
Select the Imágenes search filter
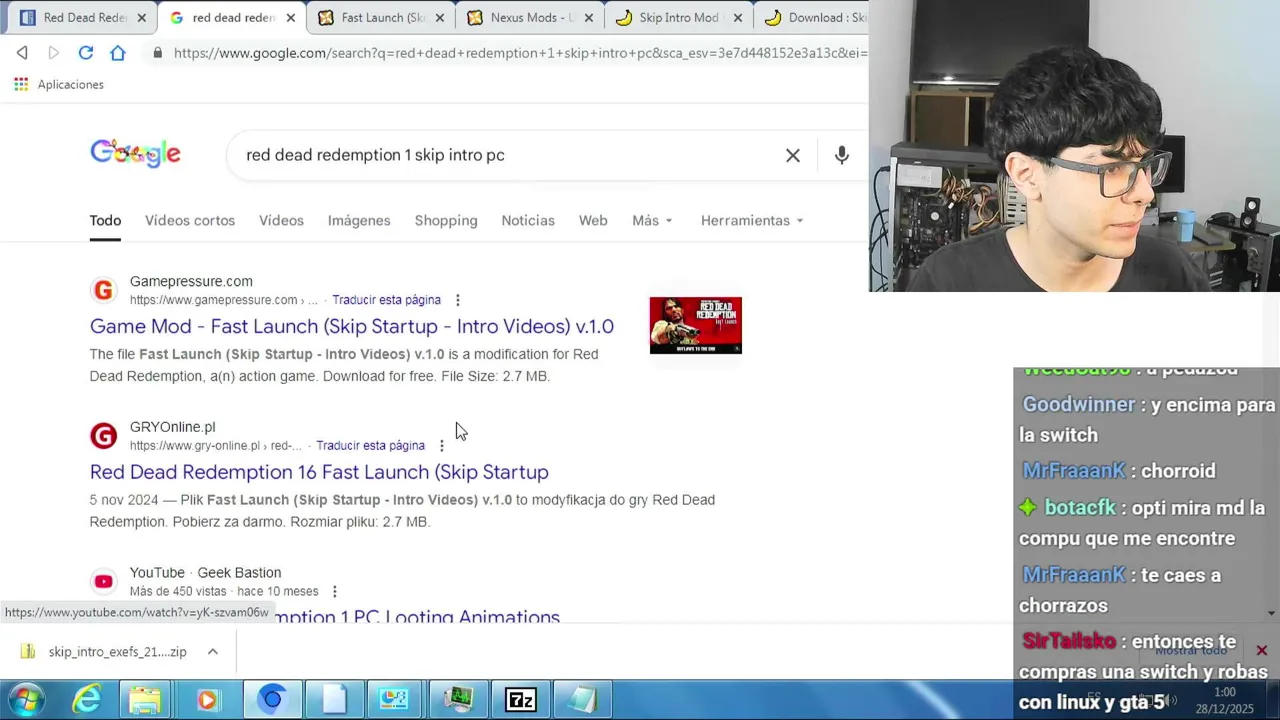point(359,221)
